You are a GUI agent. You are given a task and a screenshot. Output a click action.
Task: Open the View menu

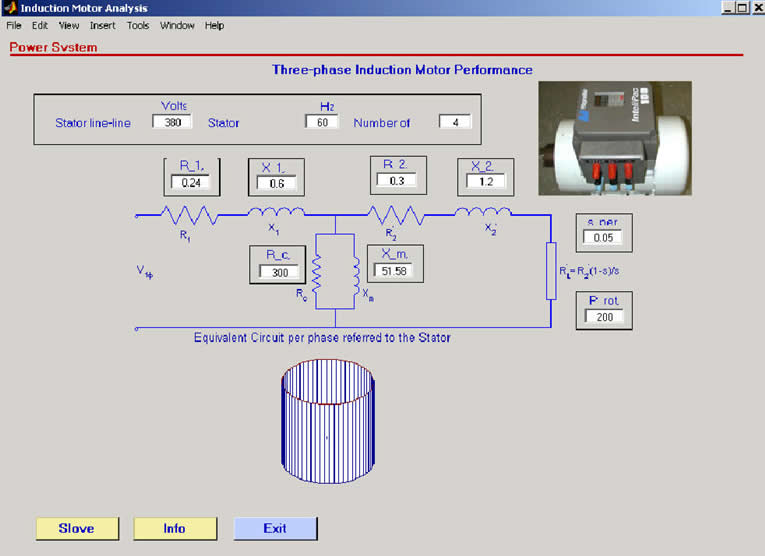pyautogui.click(x=69, y=25)
